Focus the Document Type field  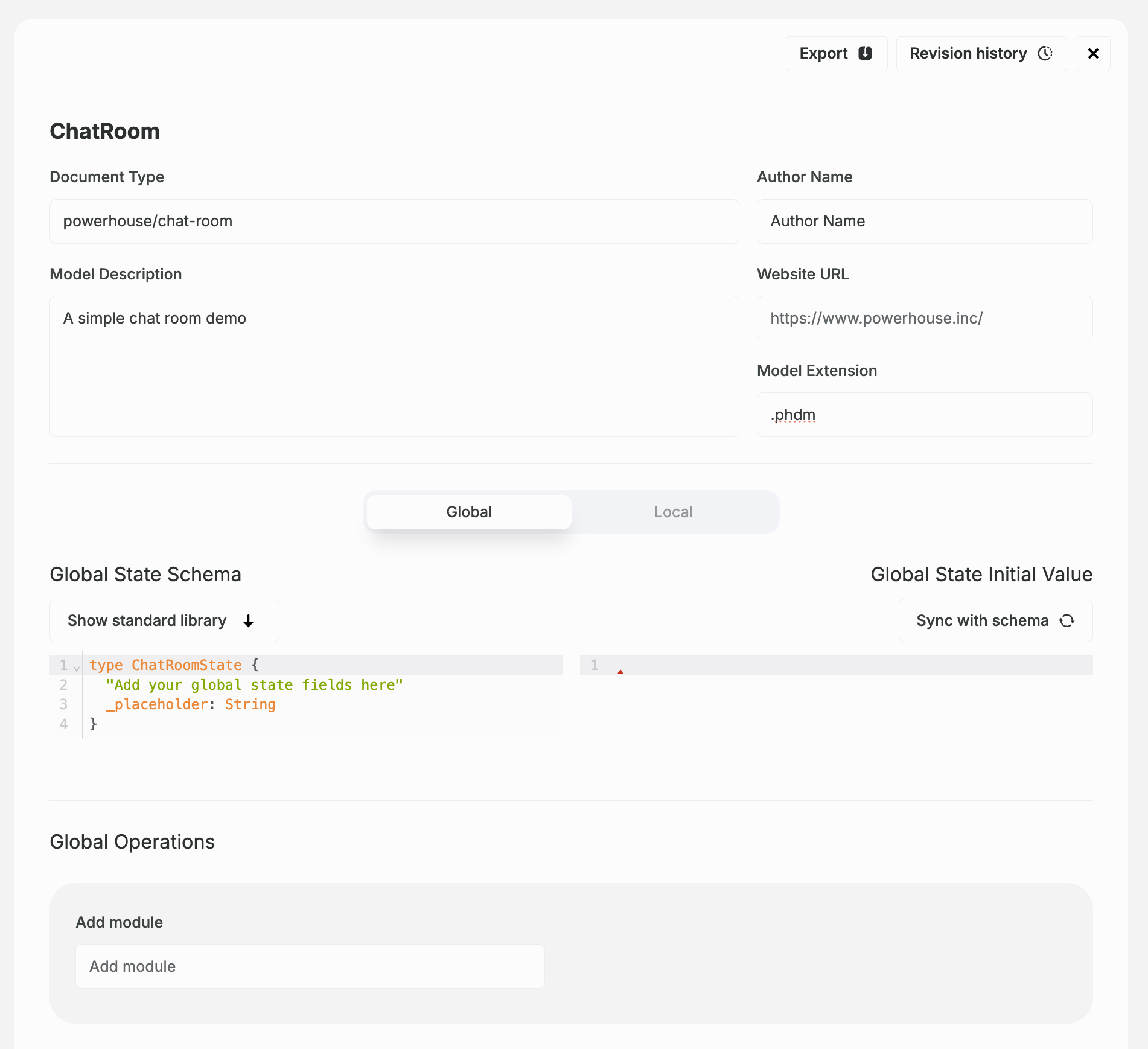click(x=394, y=222)
